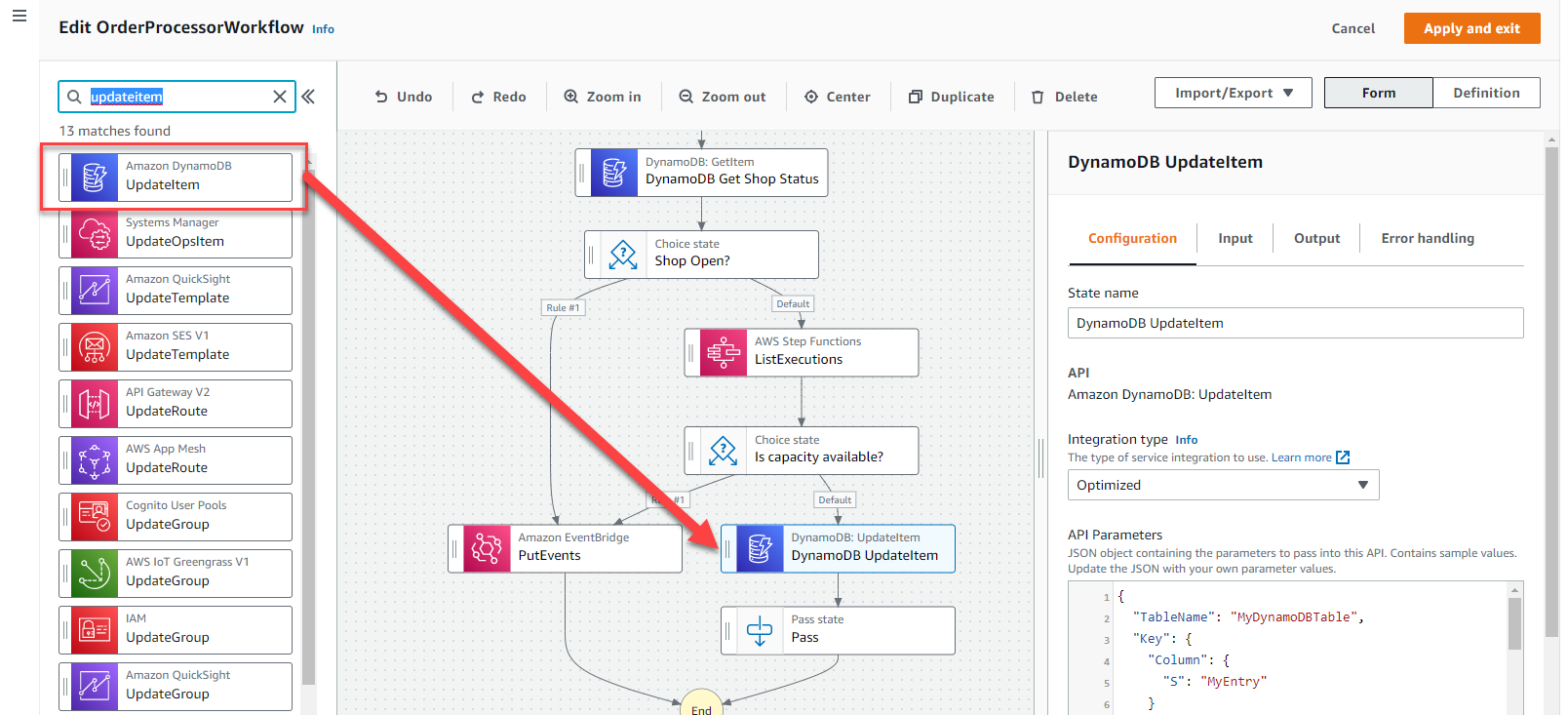Click the JSON editor scrollbar
Screen dimensions: 1568x715
click(1514, 624)
